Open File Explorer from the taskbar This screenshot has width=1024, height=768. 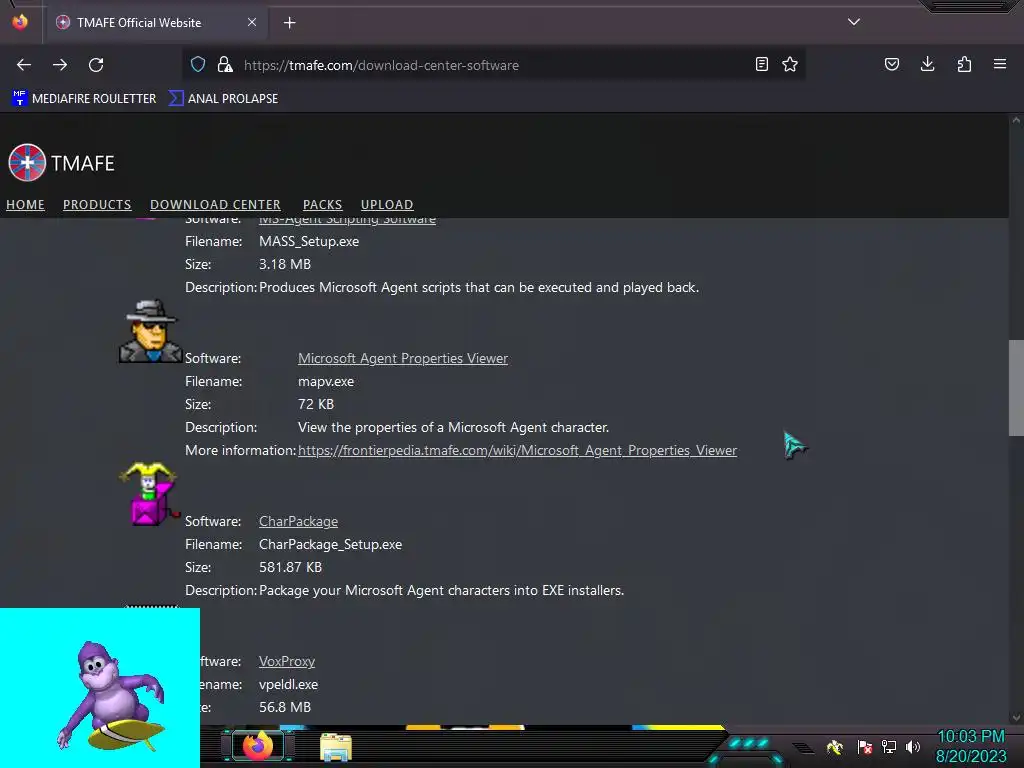point(336,747)
